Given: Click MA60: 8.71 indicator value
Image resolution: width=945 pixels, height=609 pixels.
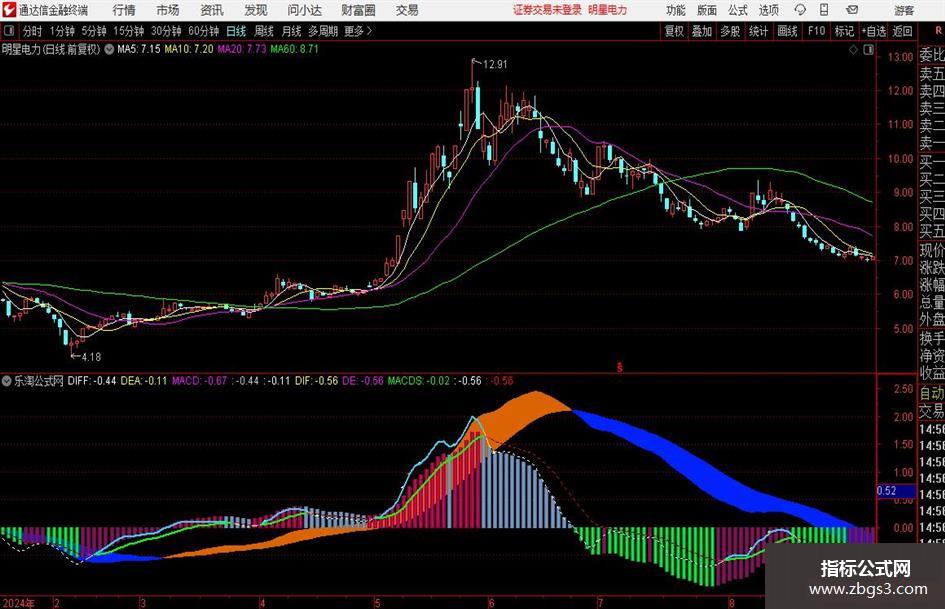Looking at the screenshot, I should 294,49.
